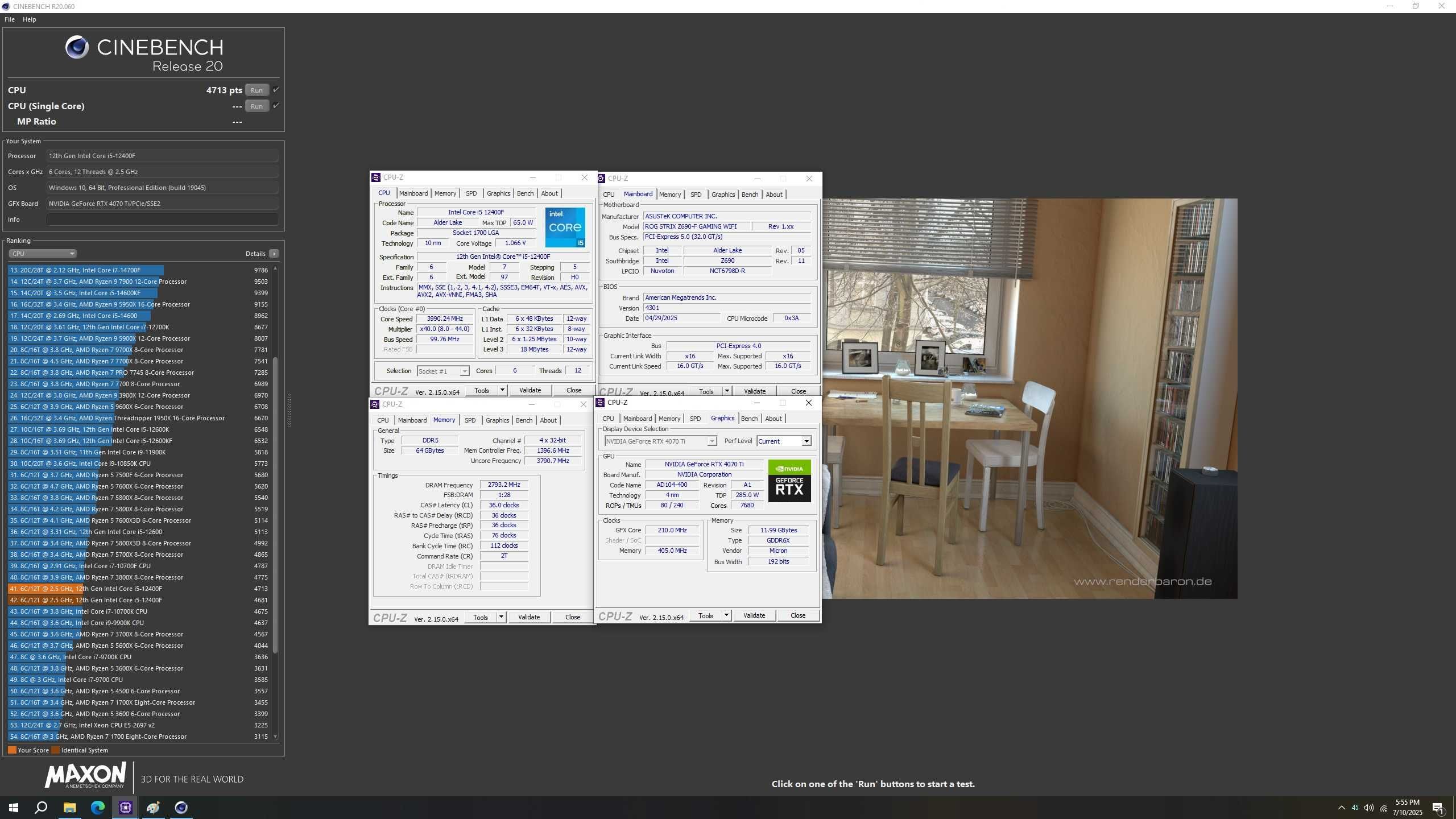Open the Ranking CPU dropdown
The height and width of the screenshot is (819, 1456).
click(x=42, y=254)
